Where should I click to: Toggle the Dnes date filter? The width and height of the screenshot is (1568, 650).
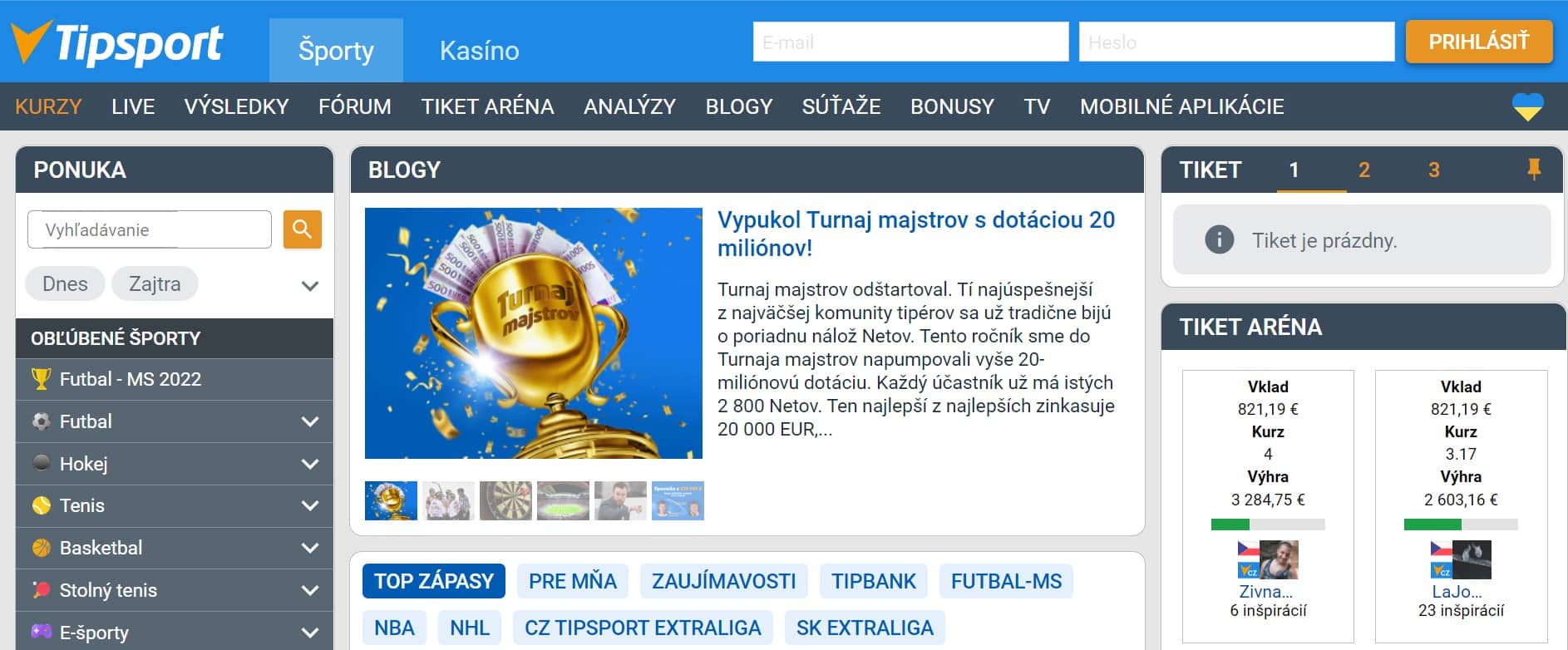pos(65,283)
